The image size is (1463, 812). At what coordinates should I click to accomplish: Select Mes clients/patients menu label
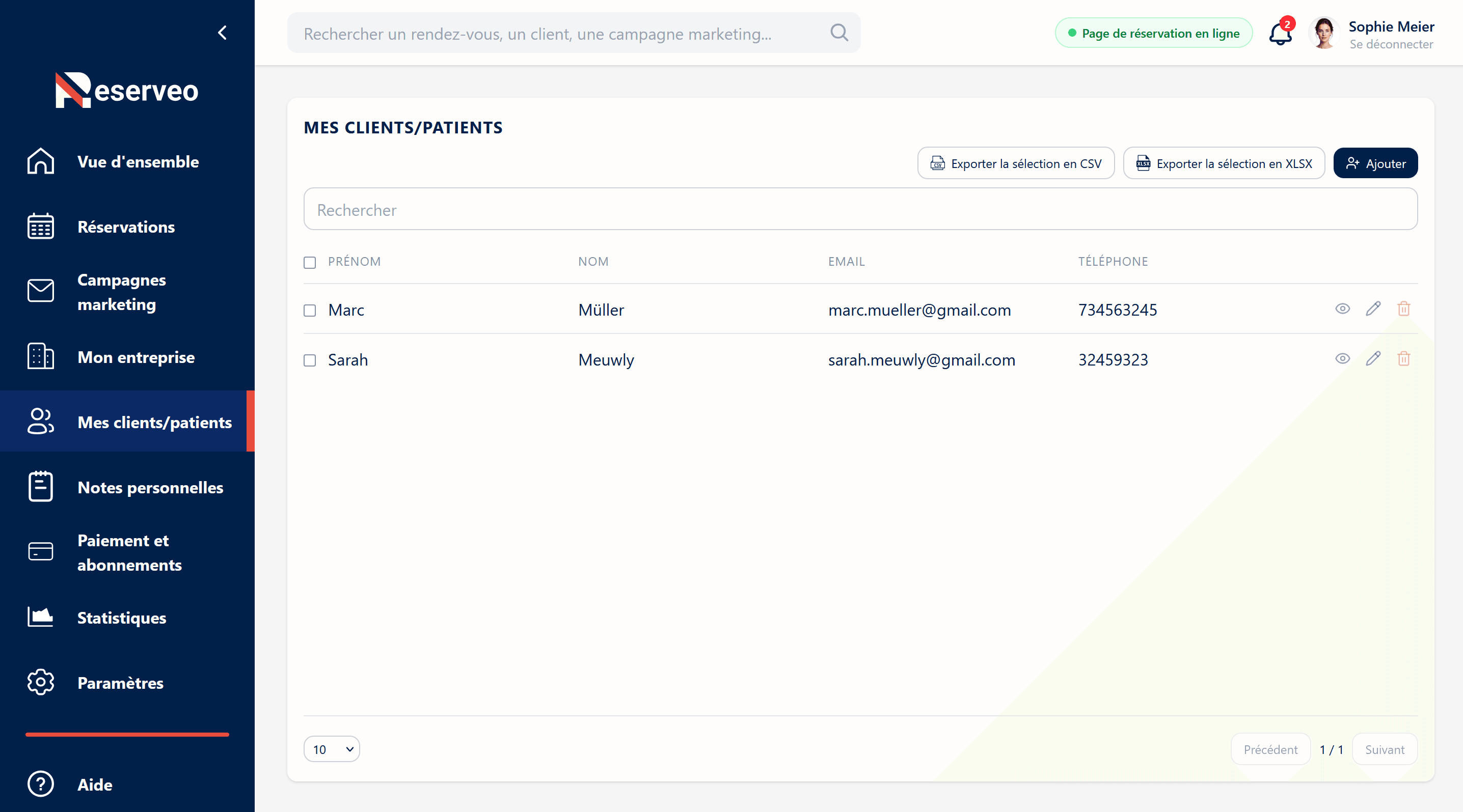[x=154, y=422]
